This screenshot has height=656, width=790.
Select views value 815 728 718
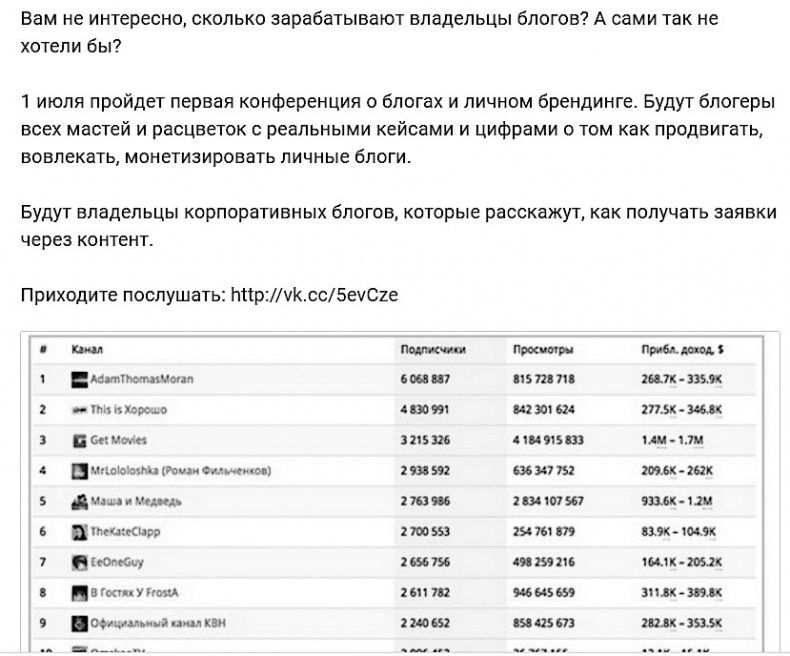[544, 379]
